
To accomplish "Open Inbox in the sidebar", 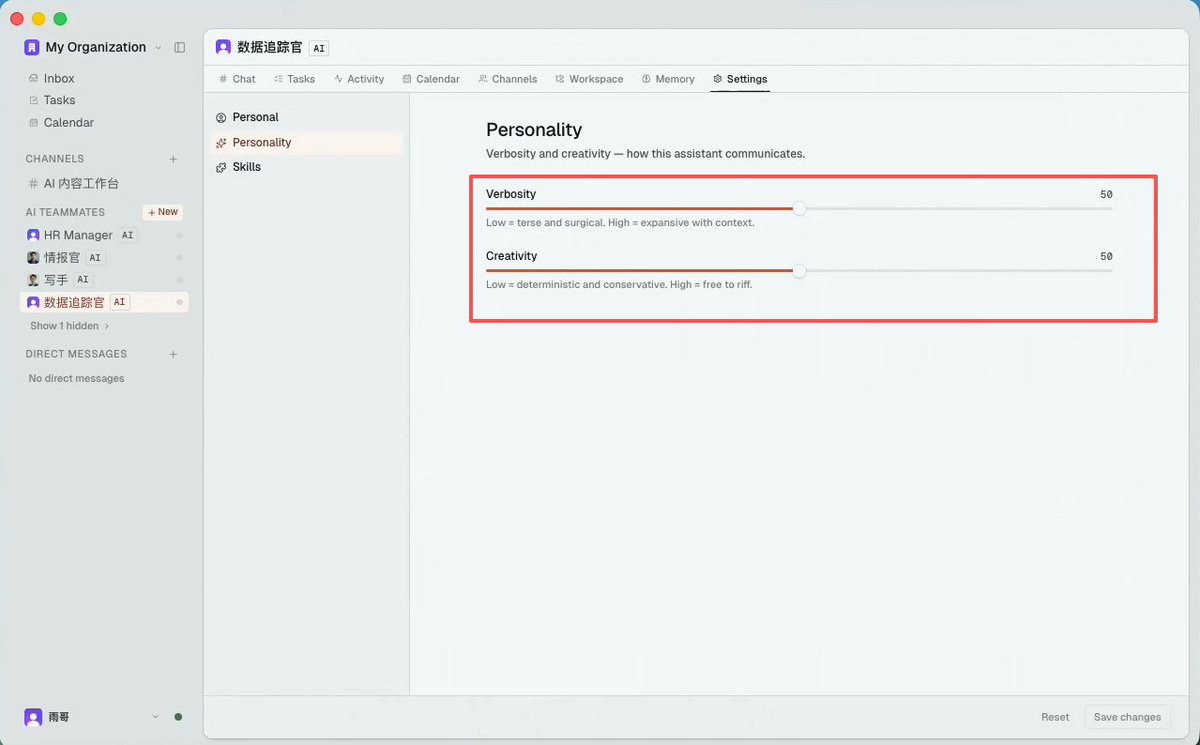I will (x=59, y=78).
